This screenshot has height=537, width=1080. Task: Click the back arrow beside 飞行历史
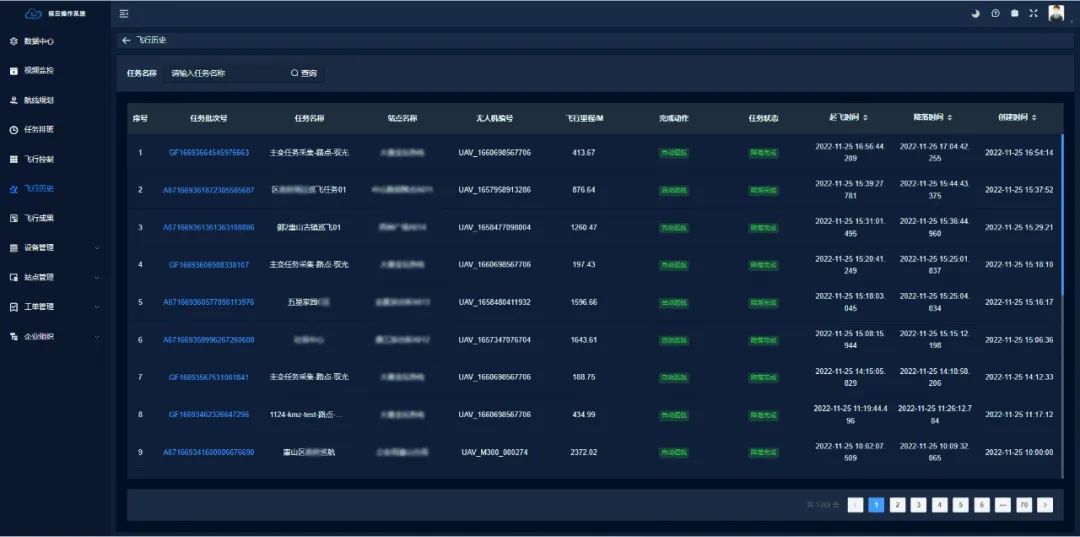pyautogui.click(x=126, y=40)
